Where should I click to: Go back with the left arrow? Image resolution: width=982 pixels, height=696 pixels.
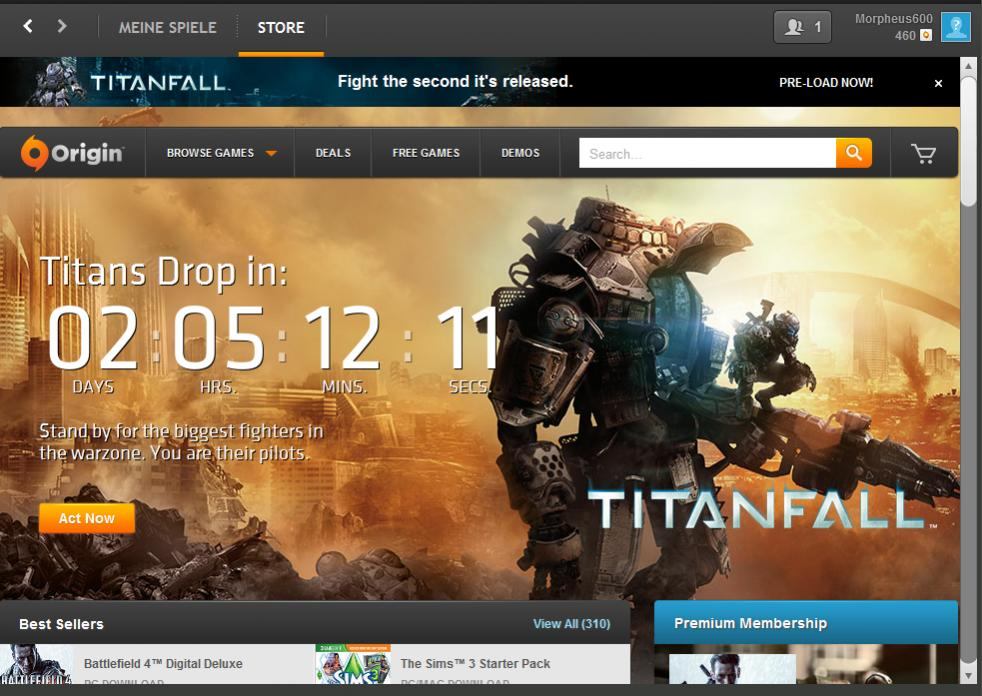click(x=28, y=26)
